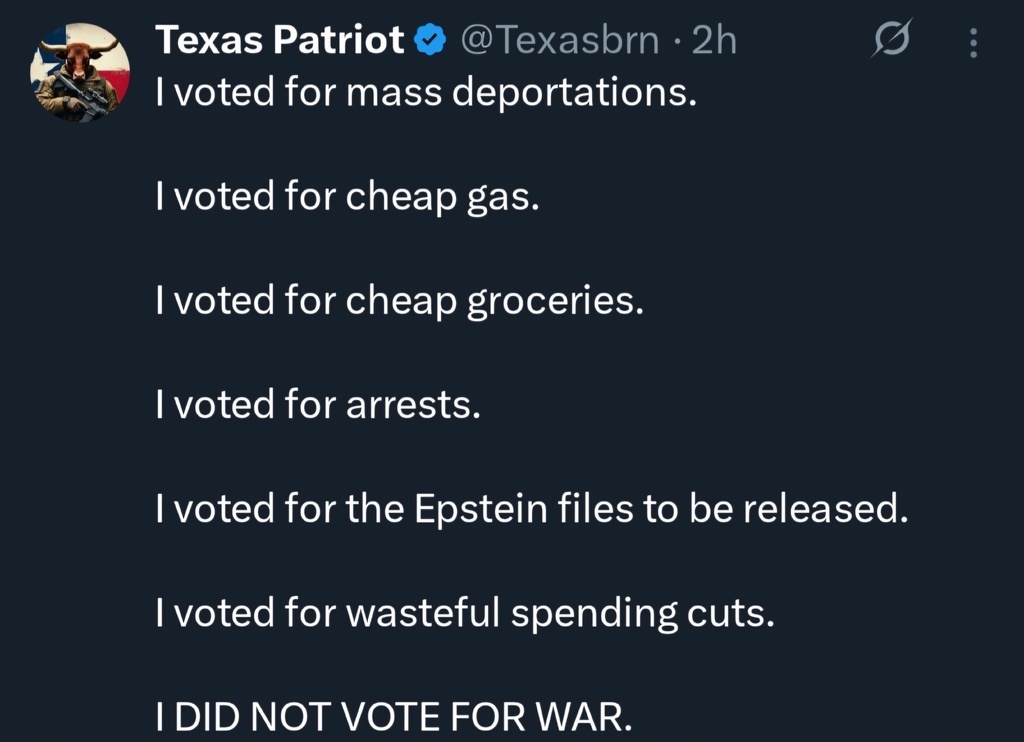
Task: Click the line starting 'I voted for mass'
Action: (x=425, y=93)
